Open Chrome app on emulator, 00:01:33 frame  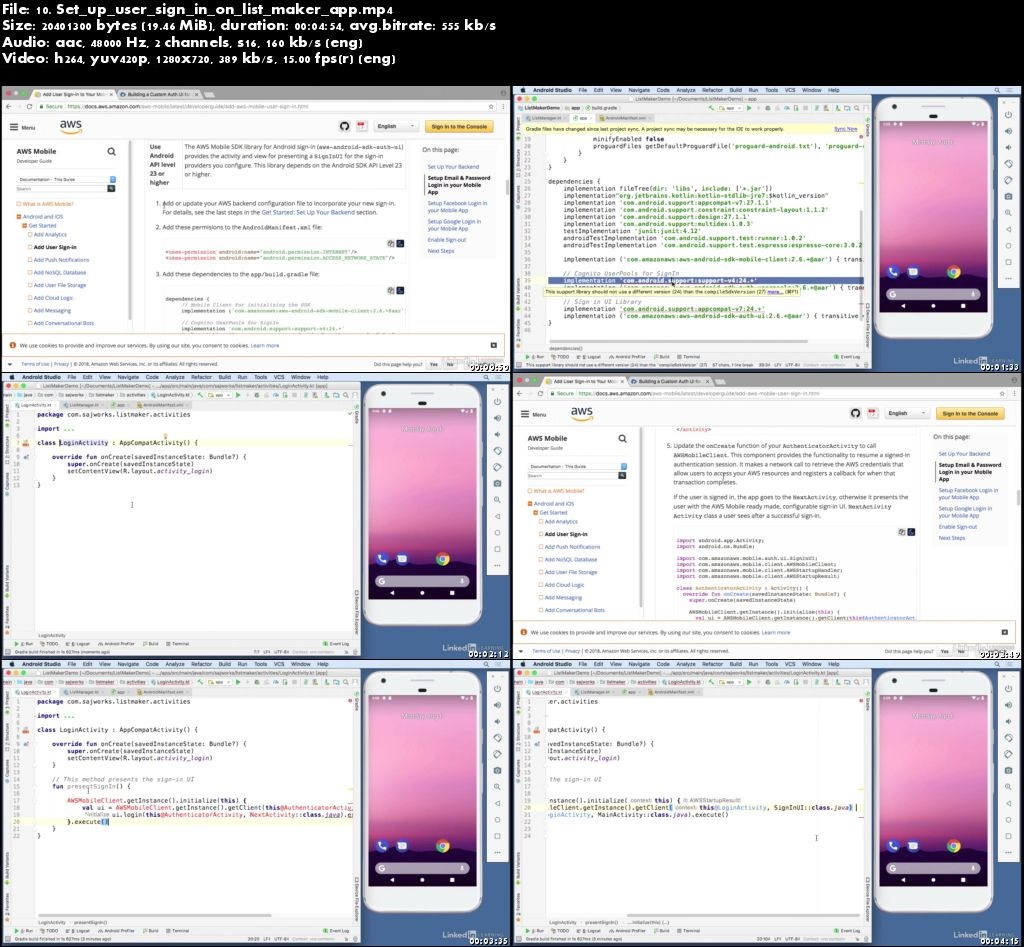pos(953,272)
